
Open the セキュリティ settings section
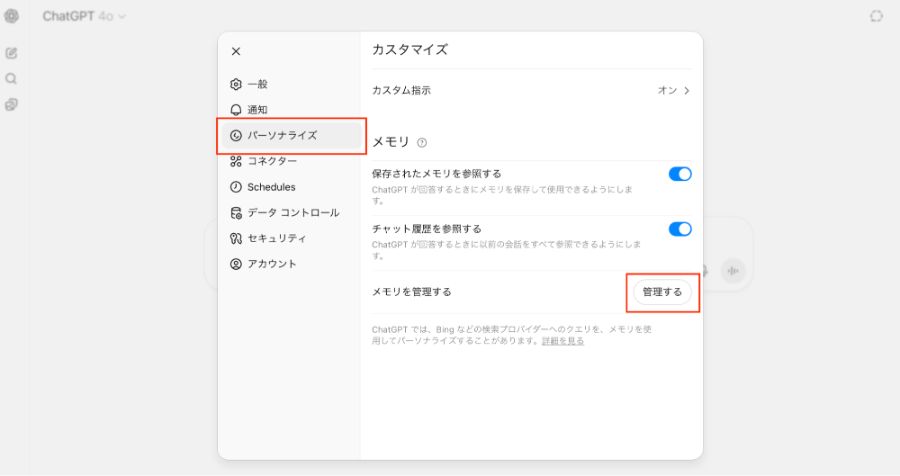point(292,238)
